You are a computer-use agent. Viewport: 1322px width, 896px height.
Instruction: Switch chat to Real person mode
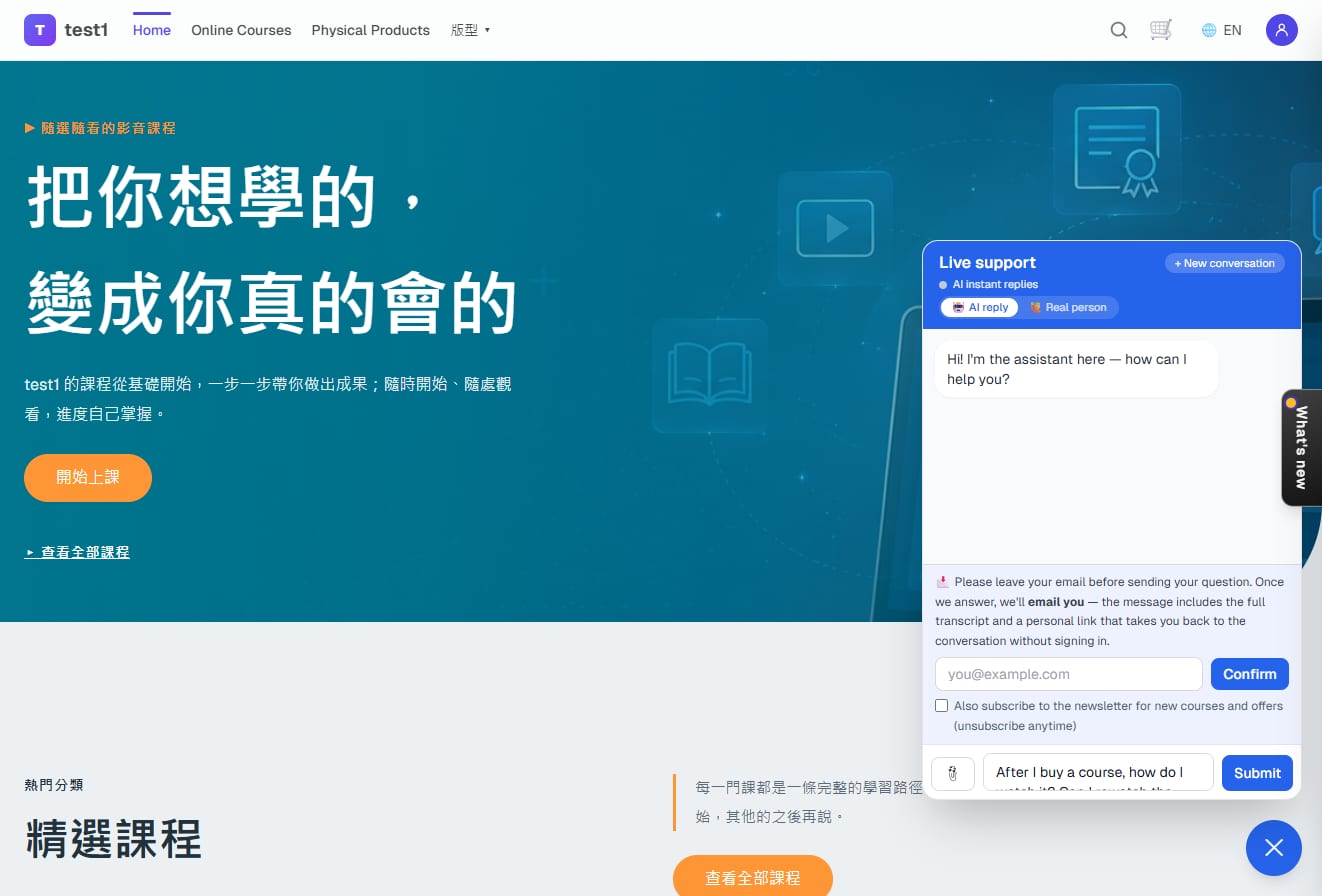point(1068,308)
